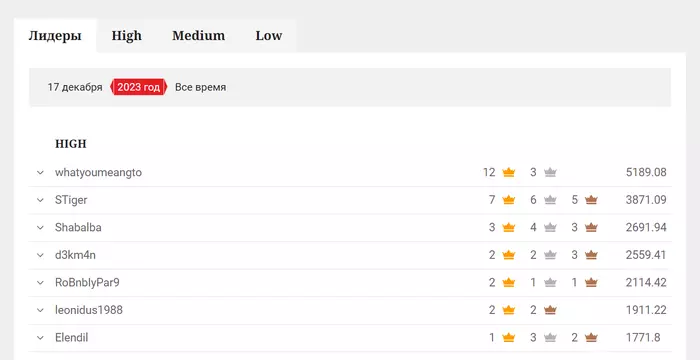
Task: Choose the Все время period filter
Action: (x=200, y=87)
